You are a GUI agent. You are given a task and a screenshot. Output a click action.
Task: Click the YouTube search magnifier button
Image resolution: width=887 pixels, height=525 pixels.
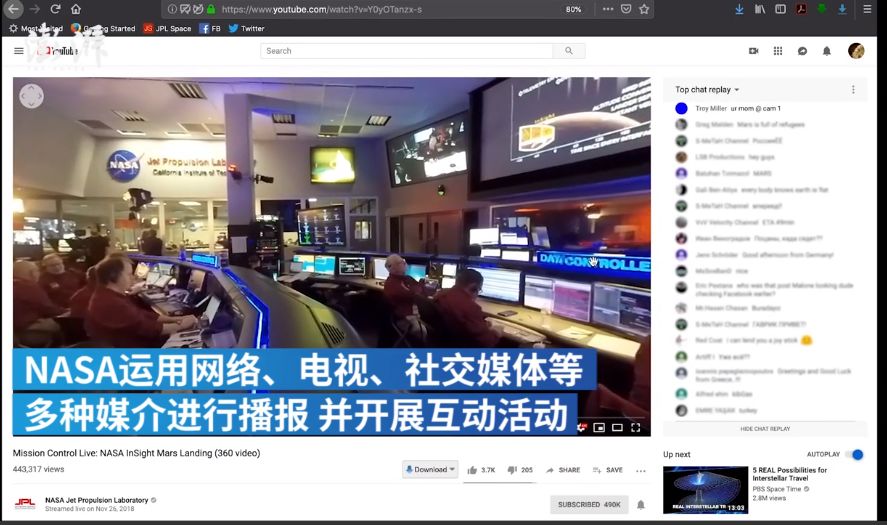[x=569, y=51]
